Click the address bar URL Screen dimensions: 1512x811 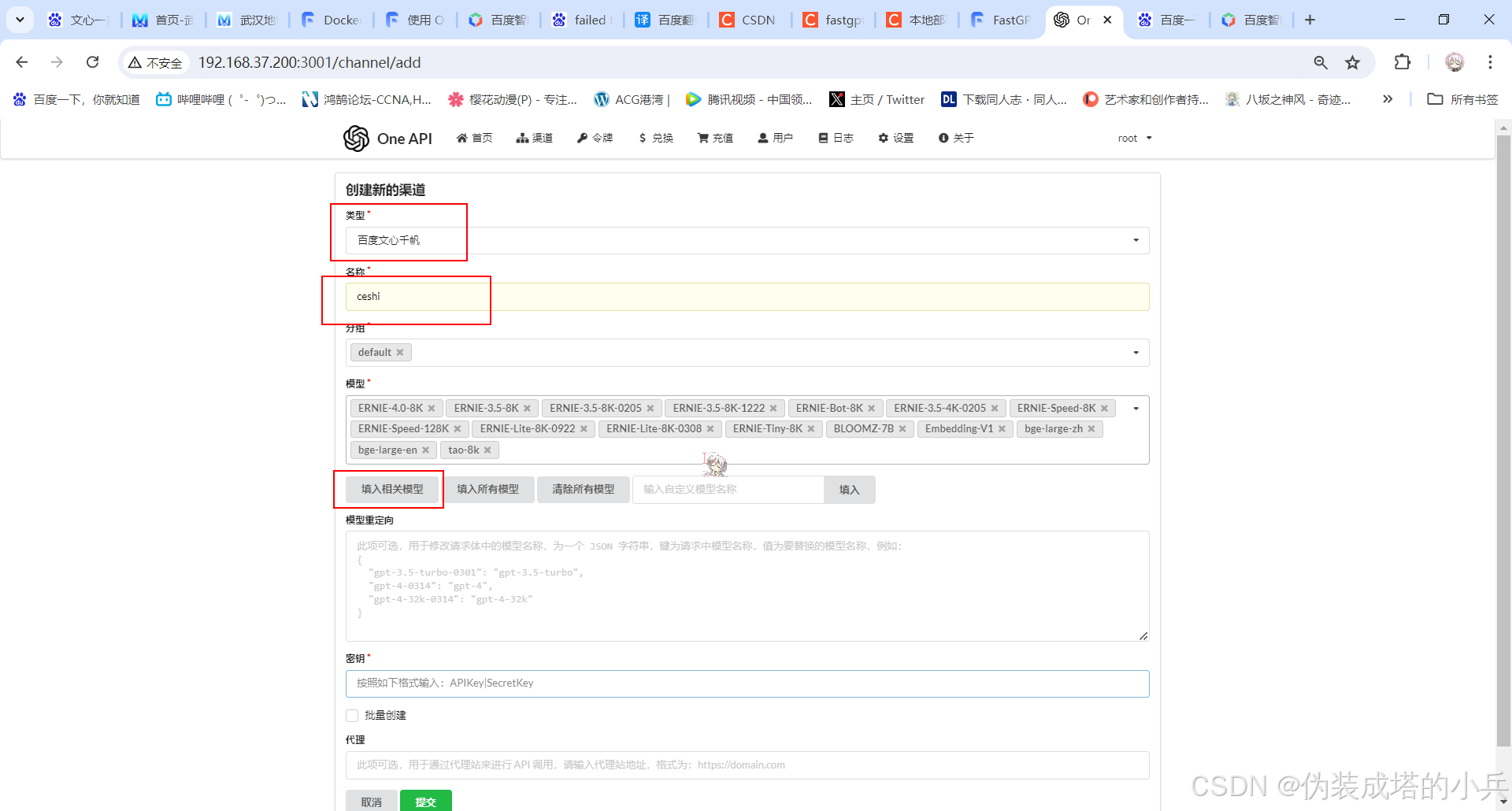click(x=309, y=62)
